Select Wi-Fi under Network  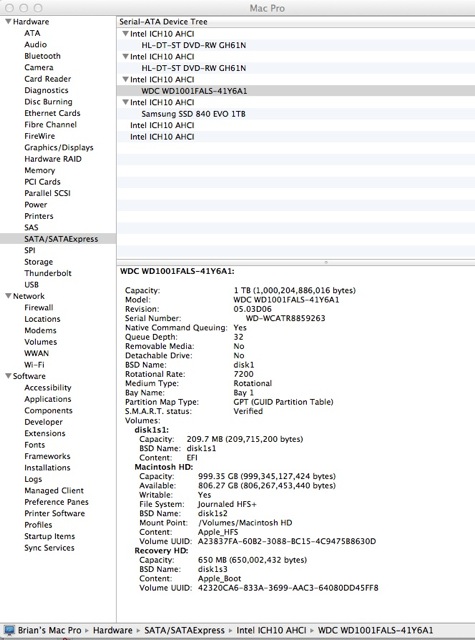coord(34,364)
